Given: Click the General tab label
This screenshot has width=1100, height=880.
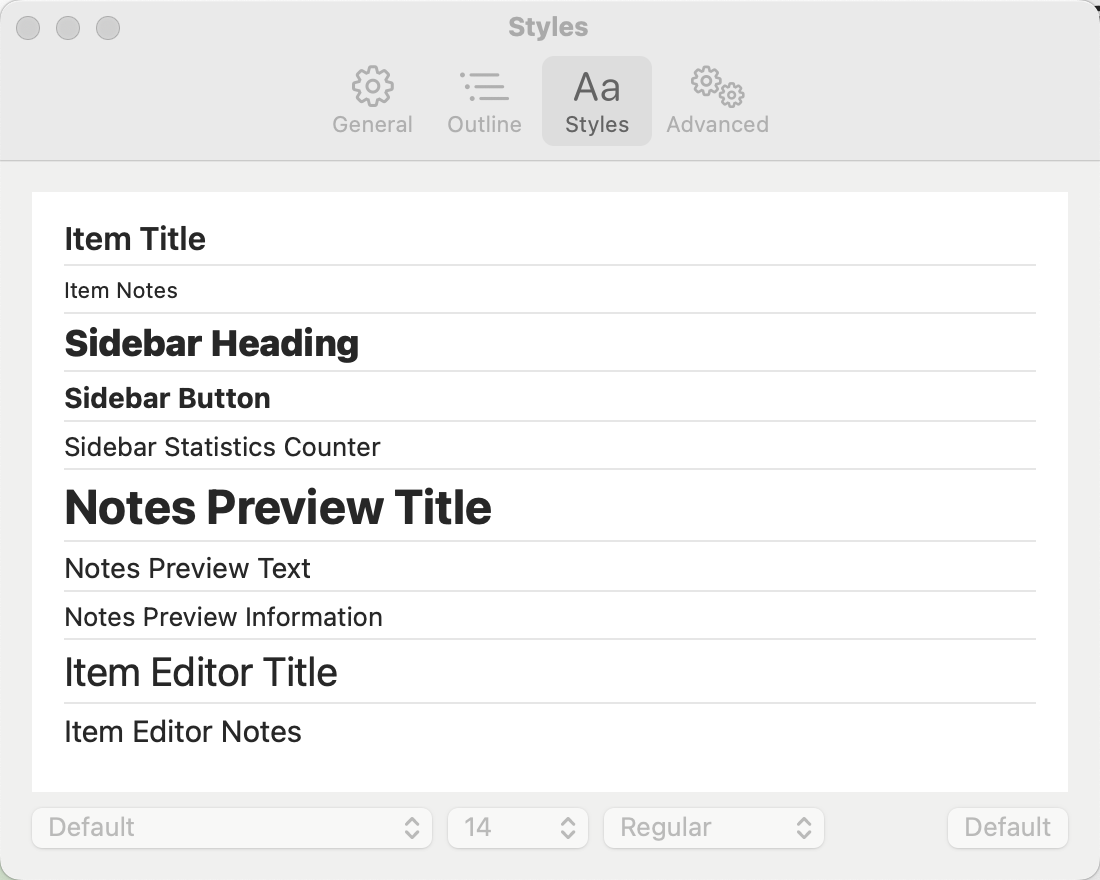Looking at the screenshot, I should point(373,124).
